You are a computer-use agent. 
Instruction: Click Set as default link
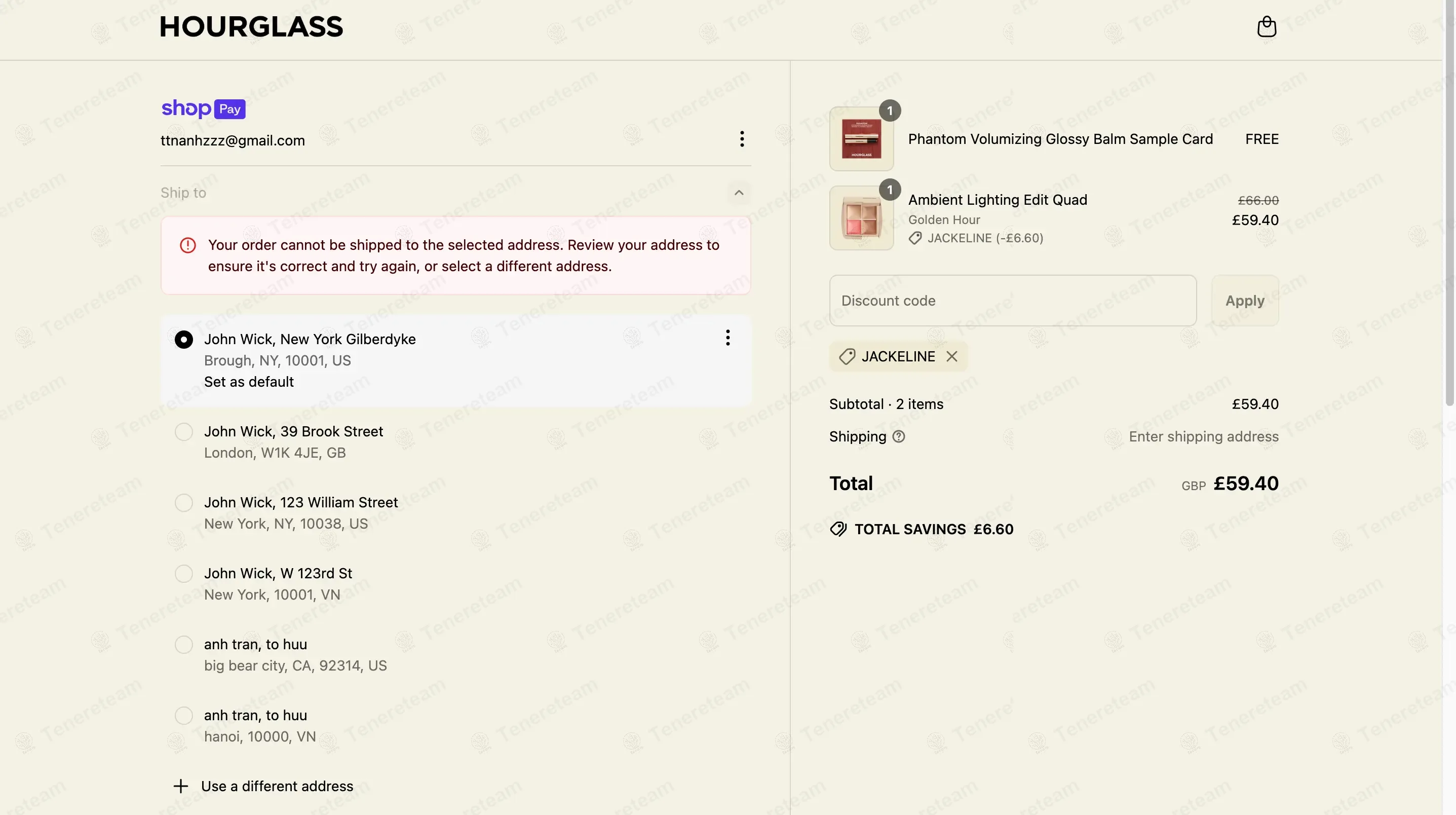[249, 382]
